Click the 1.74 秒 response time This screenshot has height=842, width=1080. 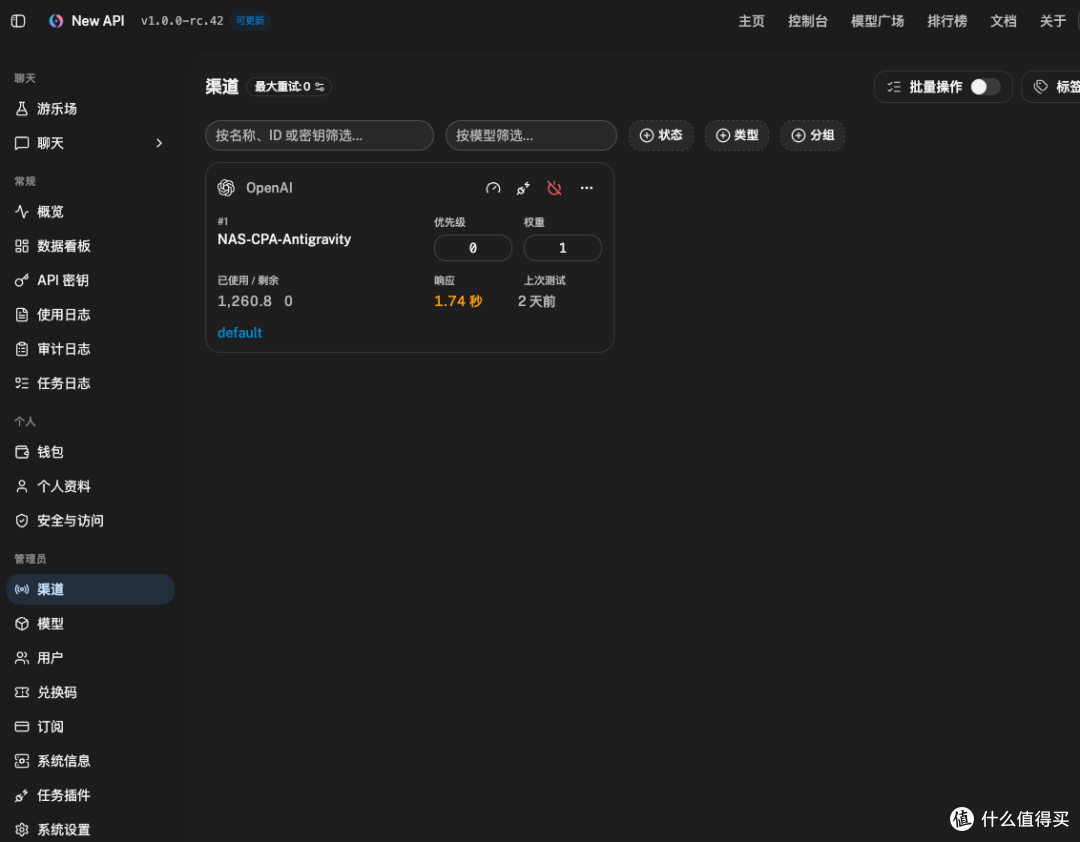click(458, 301)
